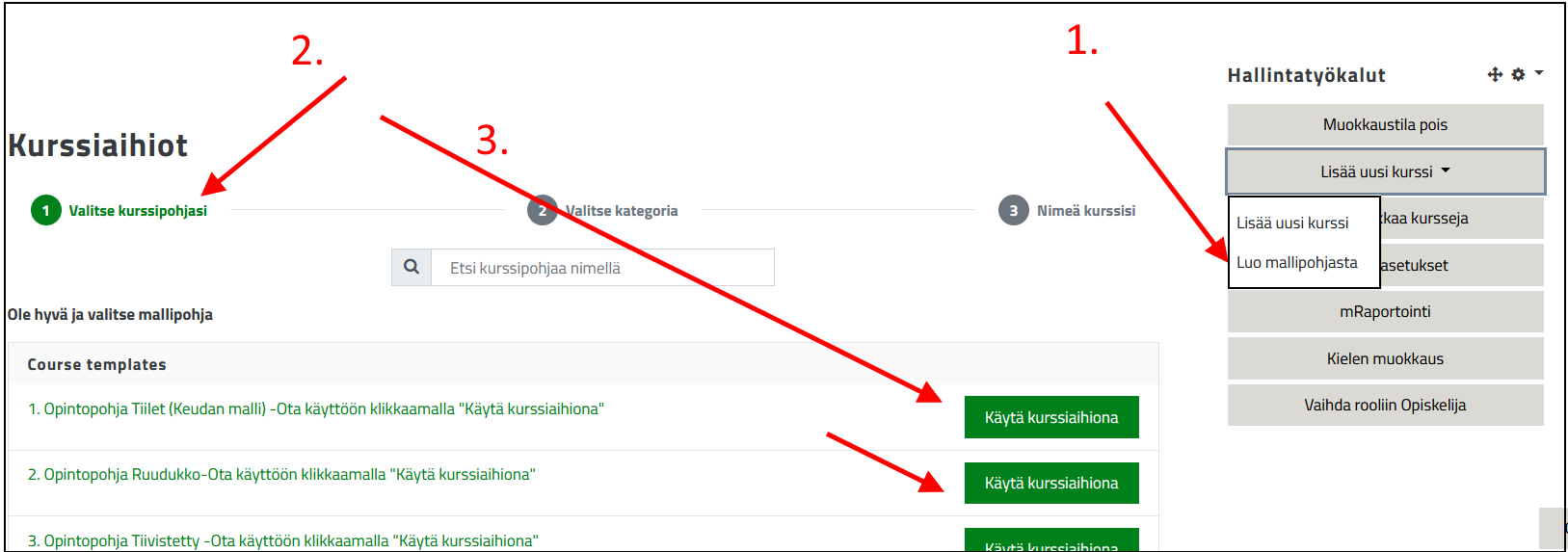Image resolution: width=1568 pixels, height=552 pixels.
Task: Click the Kielen muokkaus button
Action: pyautogui.click(x=1385, y=358)
